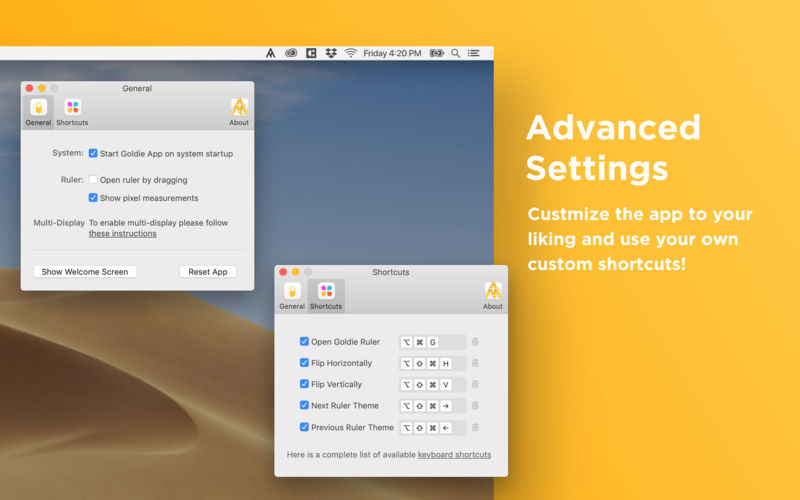The image size is (800, 500).
Task: Click the Reset App button
Action: [x=208, y=272]
